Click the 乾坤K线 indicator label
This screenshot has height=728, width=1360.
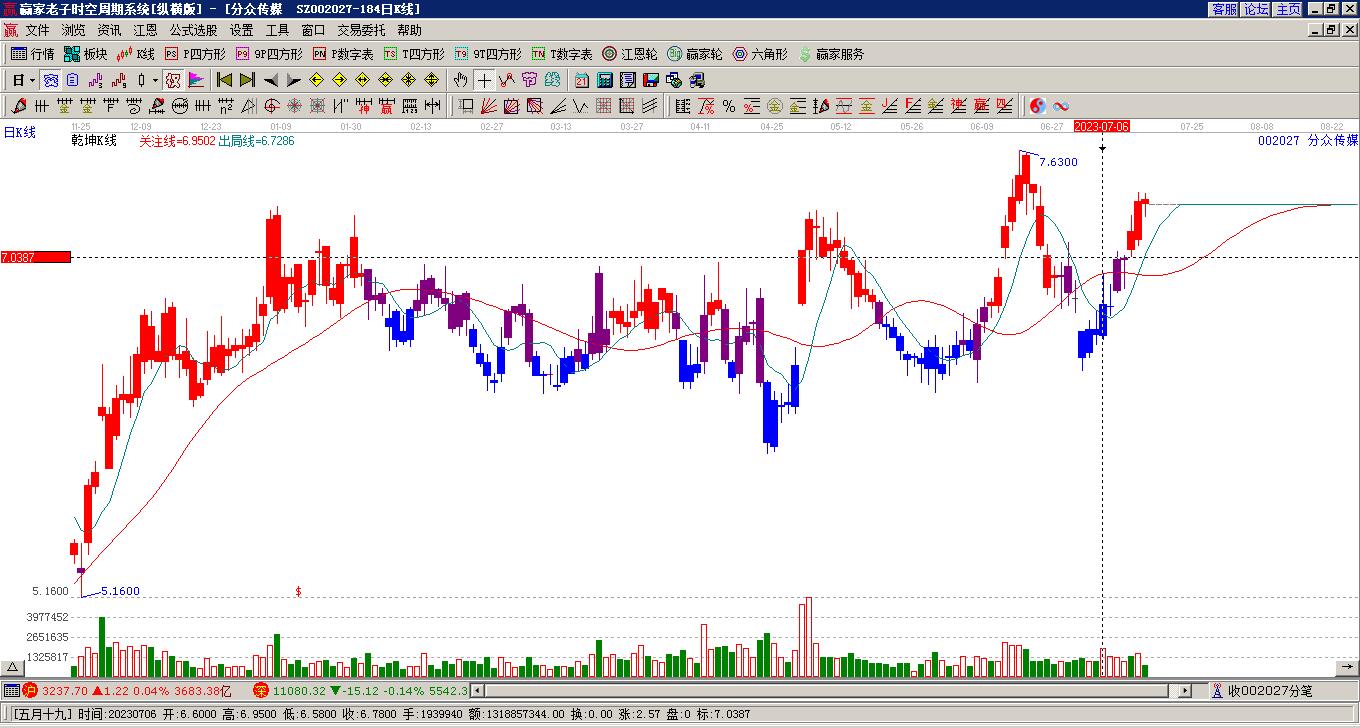pos(94,141)
